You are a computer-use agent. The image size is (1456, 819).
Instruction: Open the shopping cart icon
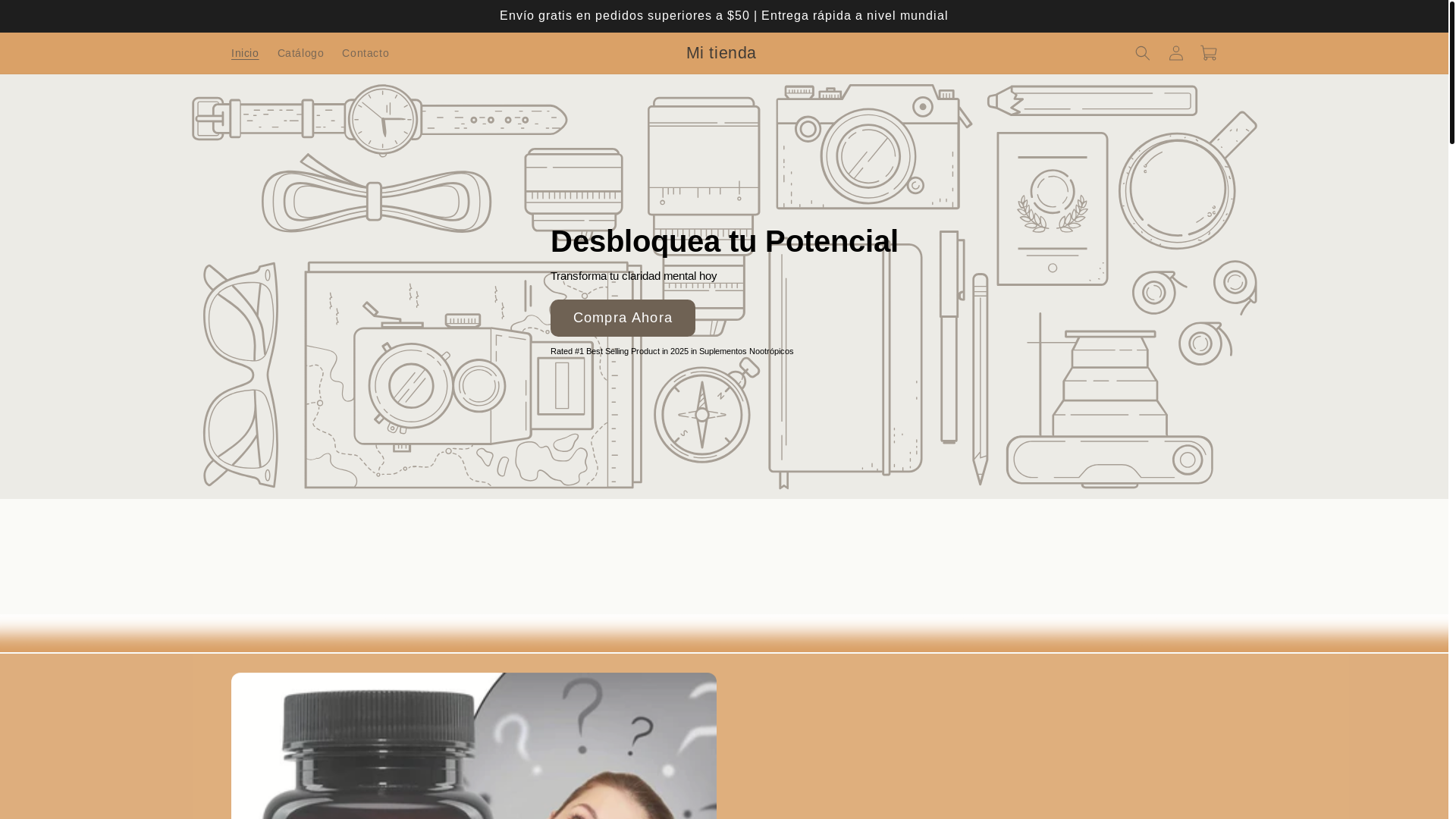point(1209,53)
